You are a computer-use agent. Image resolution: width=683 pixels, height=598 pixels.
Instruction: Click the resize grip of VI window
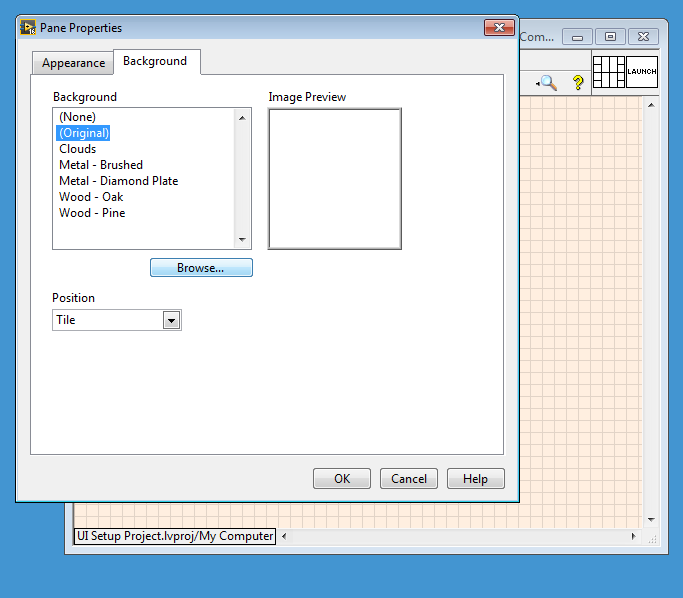[652, 539]
